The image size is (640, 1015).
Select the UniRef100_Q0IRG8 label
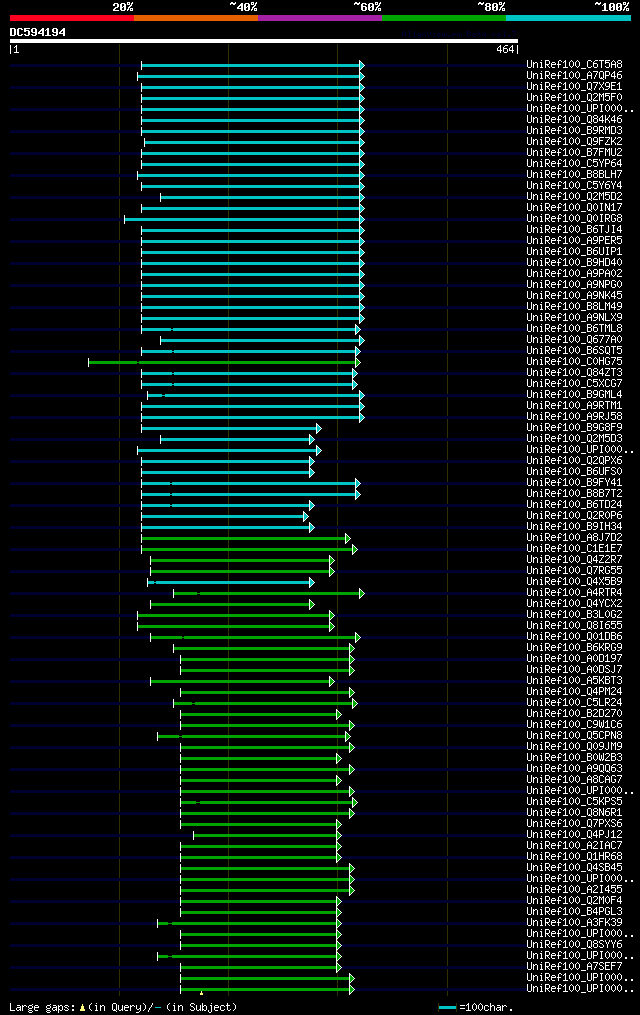[575, 219]
